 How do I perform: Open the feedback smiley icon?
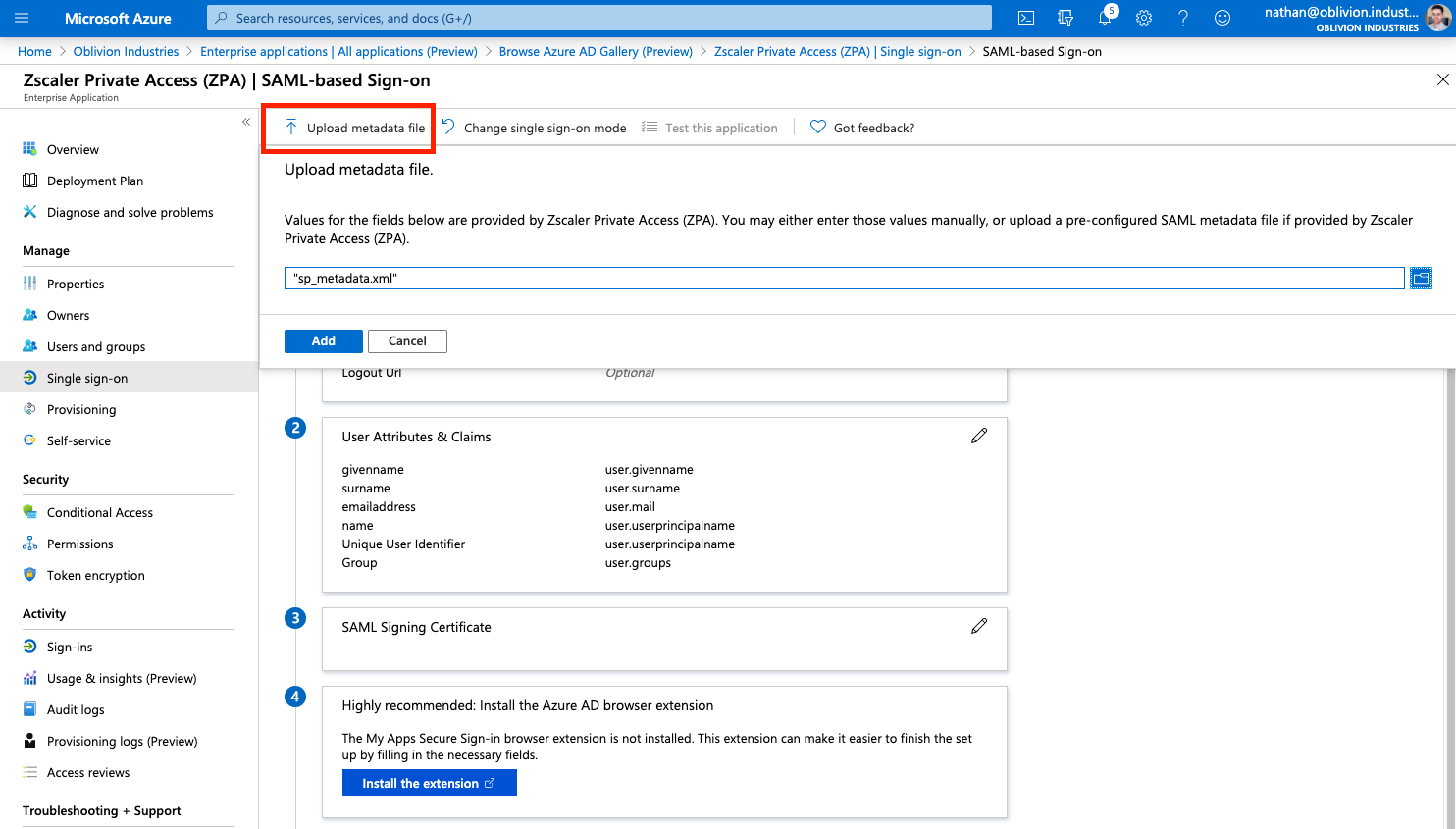coord(1222,18)
